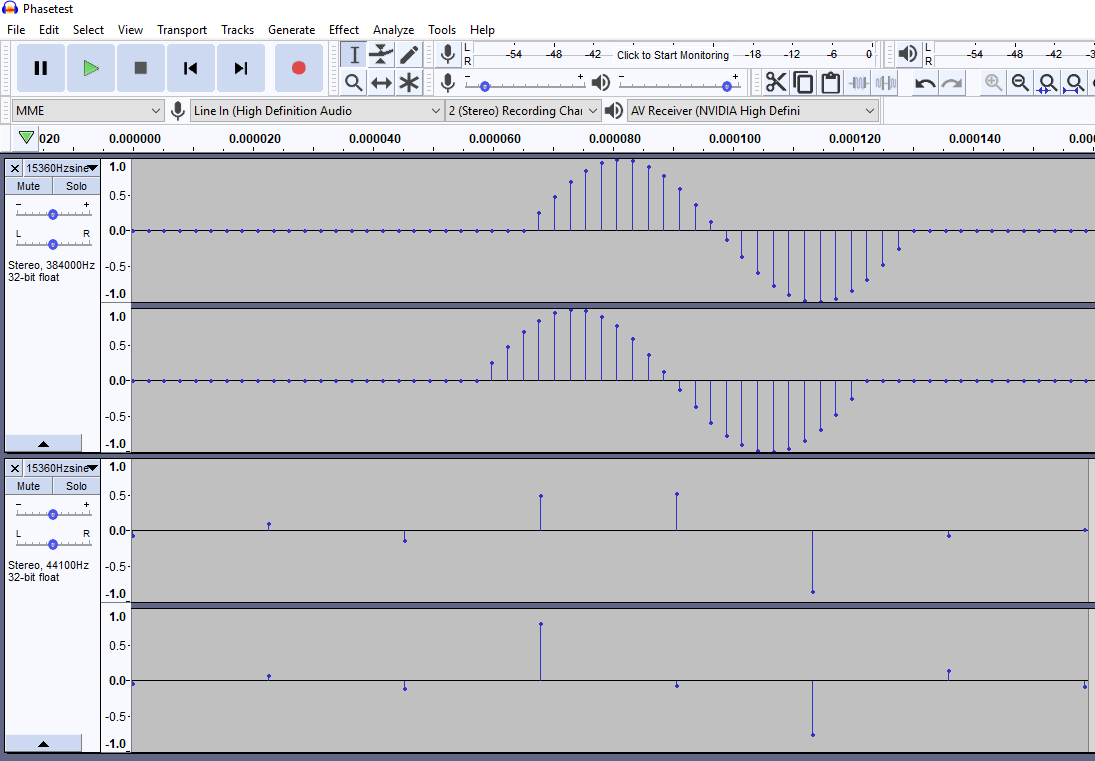Open the AV Receiver playback device dropdown
The width and height of the screenshot is (1095, 761).
(753, 111)
